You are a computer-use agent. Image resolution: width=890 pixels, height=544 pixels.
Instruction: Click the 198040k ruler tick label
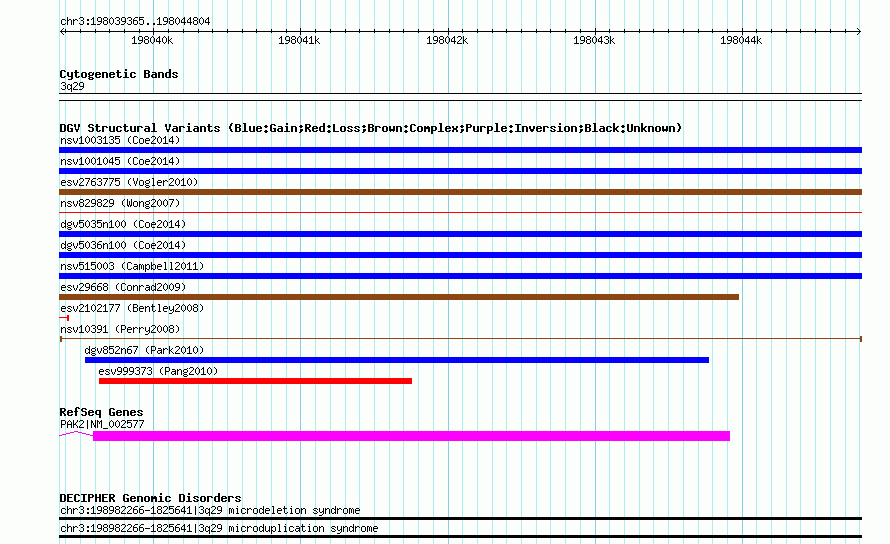pos(152,40)
